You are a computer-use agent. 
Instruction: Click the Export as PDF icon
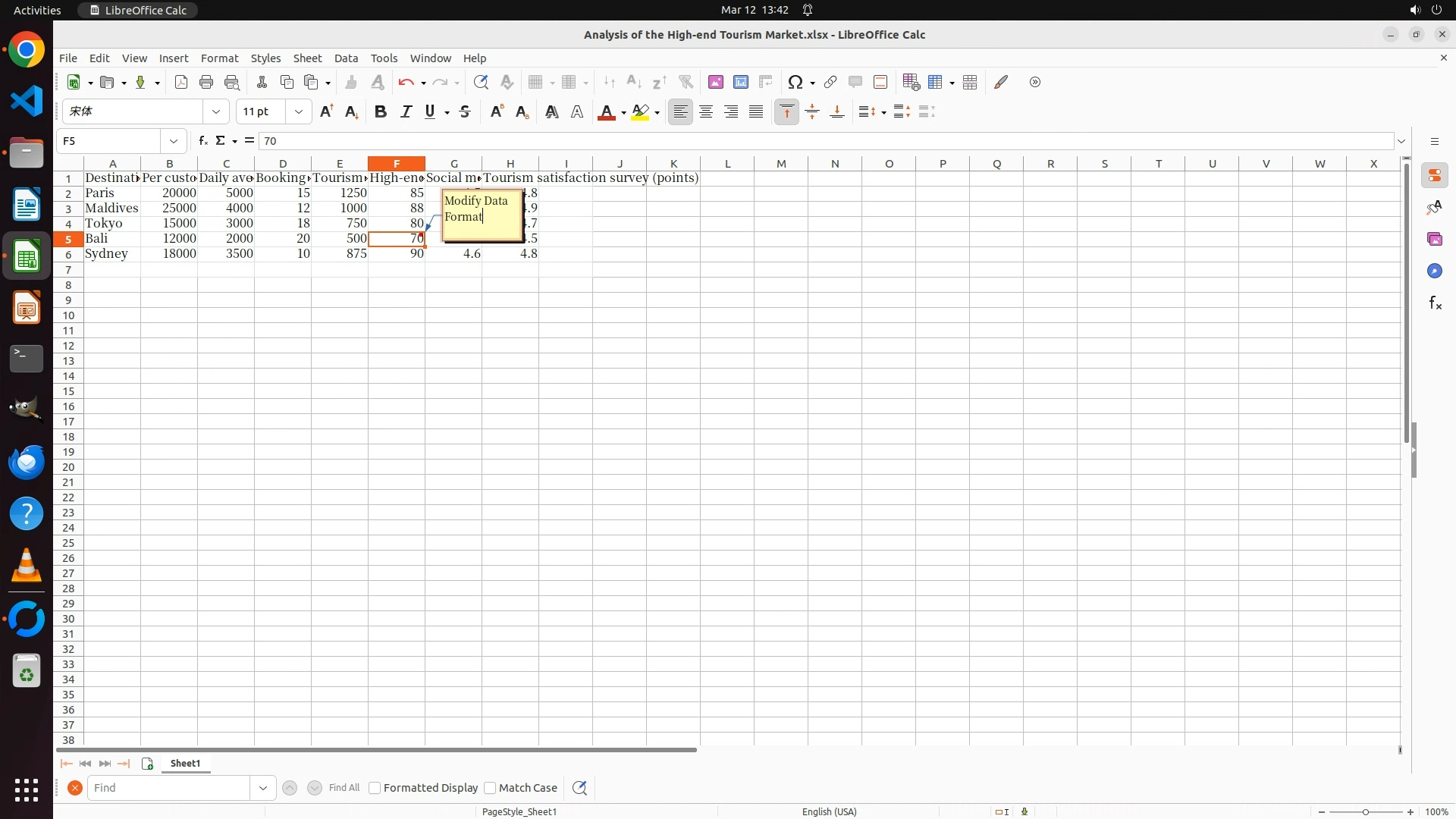coord(181,82)
